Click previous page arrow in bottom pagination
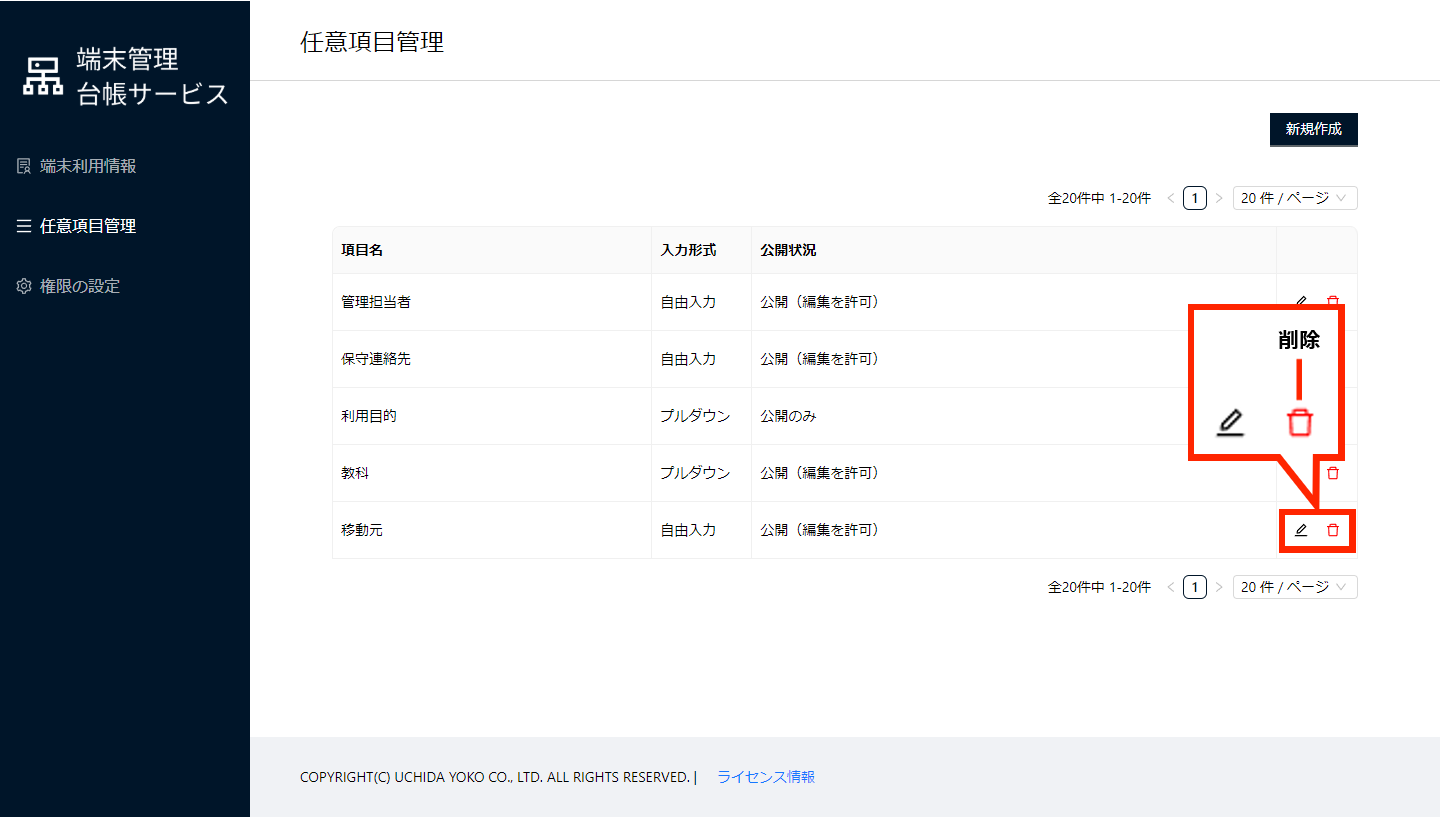 click(1171, 588)
